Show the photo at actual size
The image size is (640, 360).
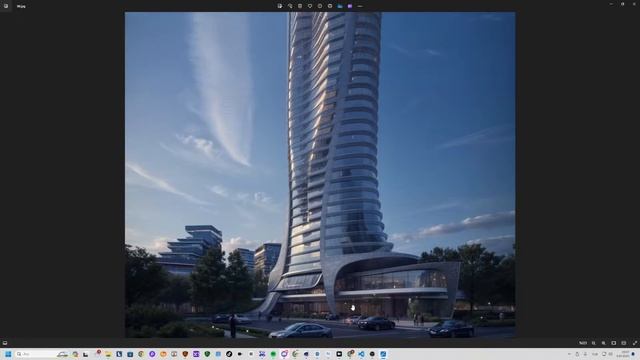pyautogui.click(x=624, y=343)
